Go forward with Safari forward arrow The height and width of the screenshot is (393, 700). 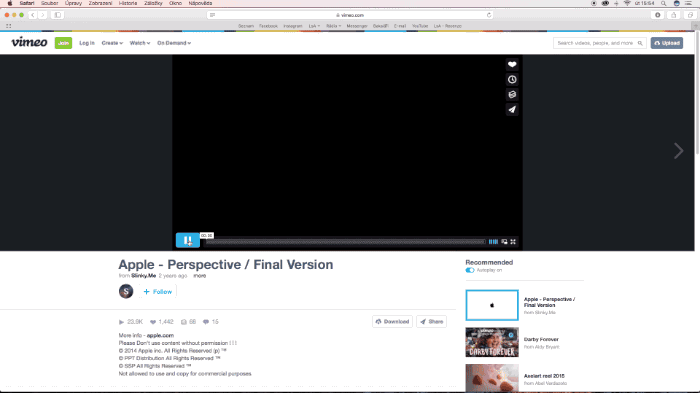point(42,15)
